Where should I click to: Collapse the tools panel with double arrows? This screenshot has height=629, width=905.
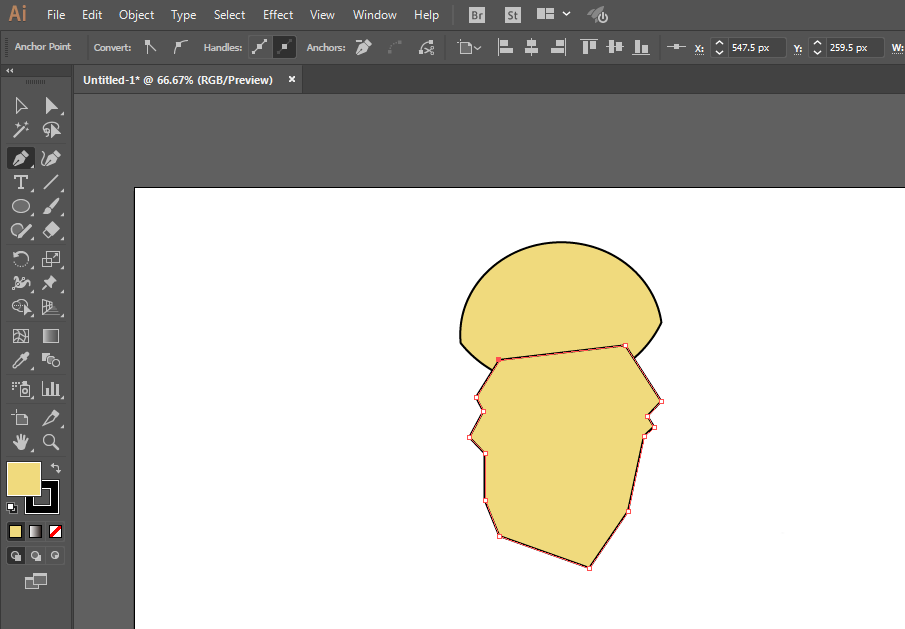click(10, 71)
